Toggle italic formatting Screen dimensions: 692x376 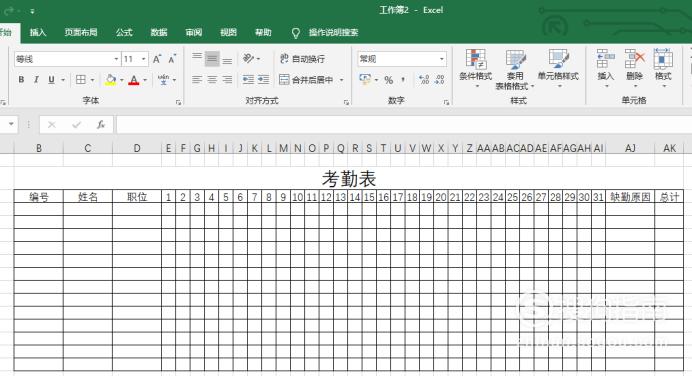36,80
